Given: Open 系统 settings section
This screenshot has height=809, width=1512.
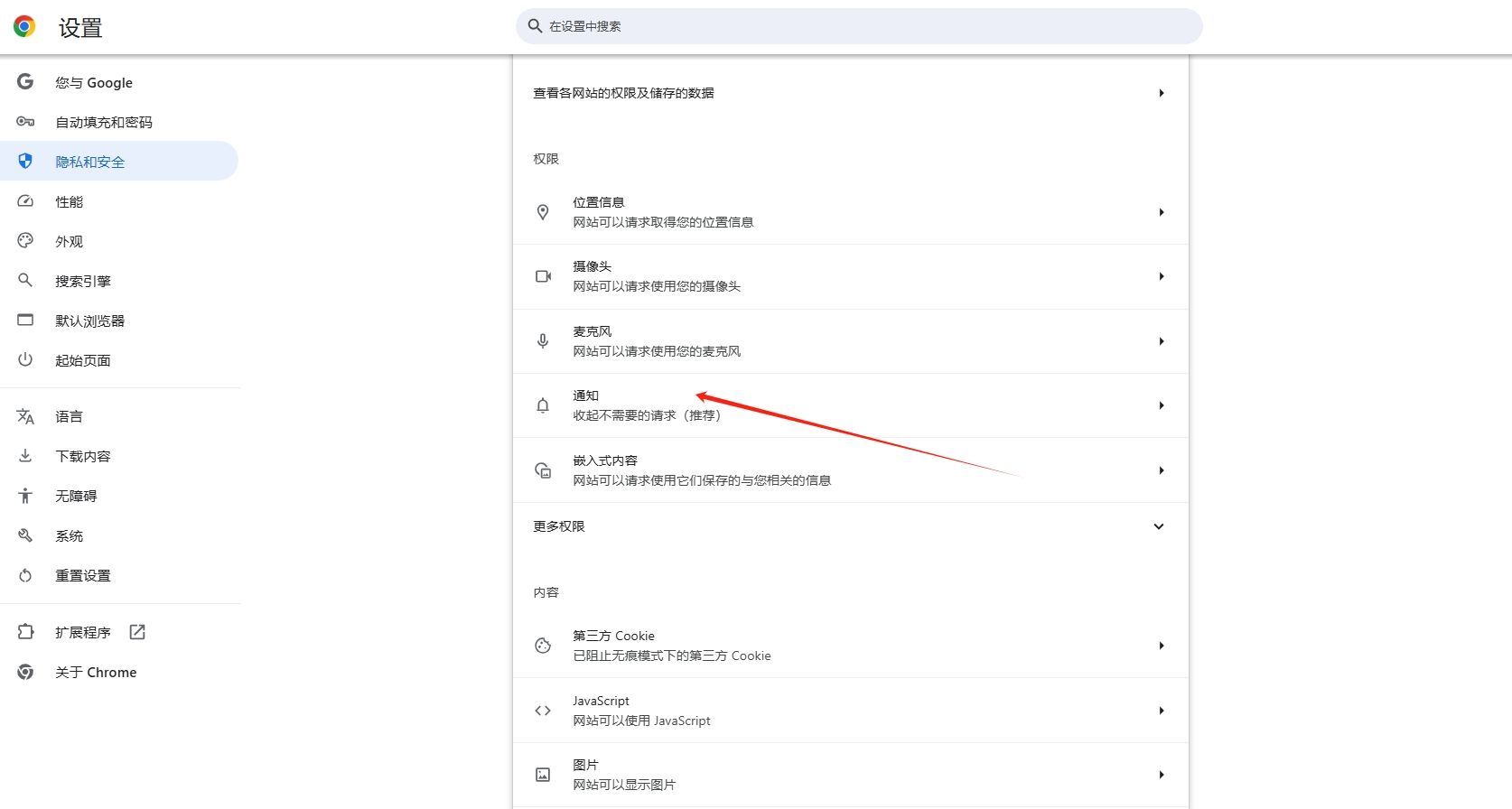Looking at the screenshot, I should (x=119, y=535).
